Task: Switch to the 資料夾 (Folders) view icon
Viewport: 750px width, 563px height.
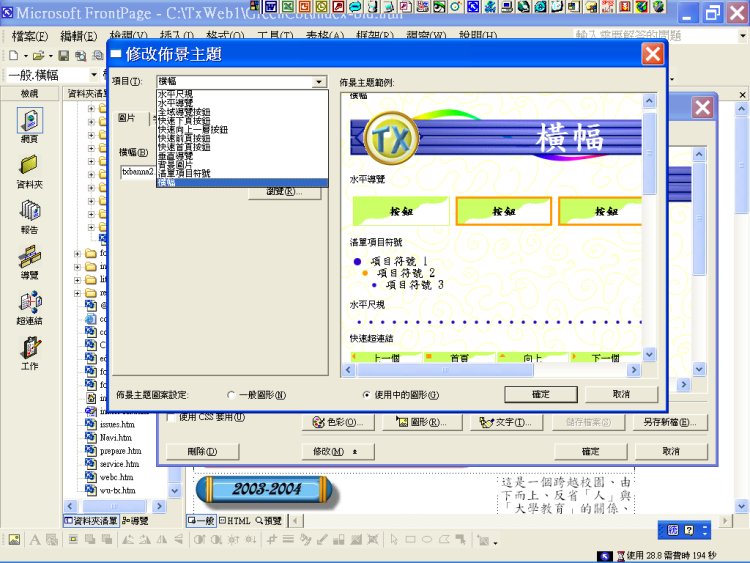Action: coord(30,166)
